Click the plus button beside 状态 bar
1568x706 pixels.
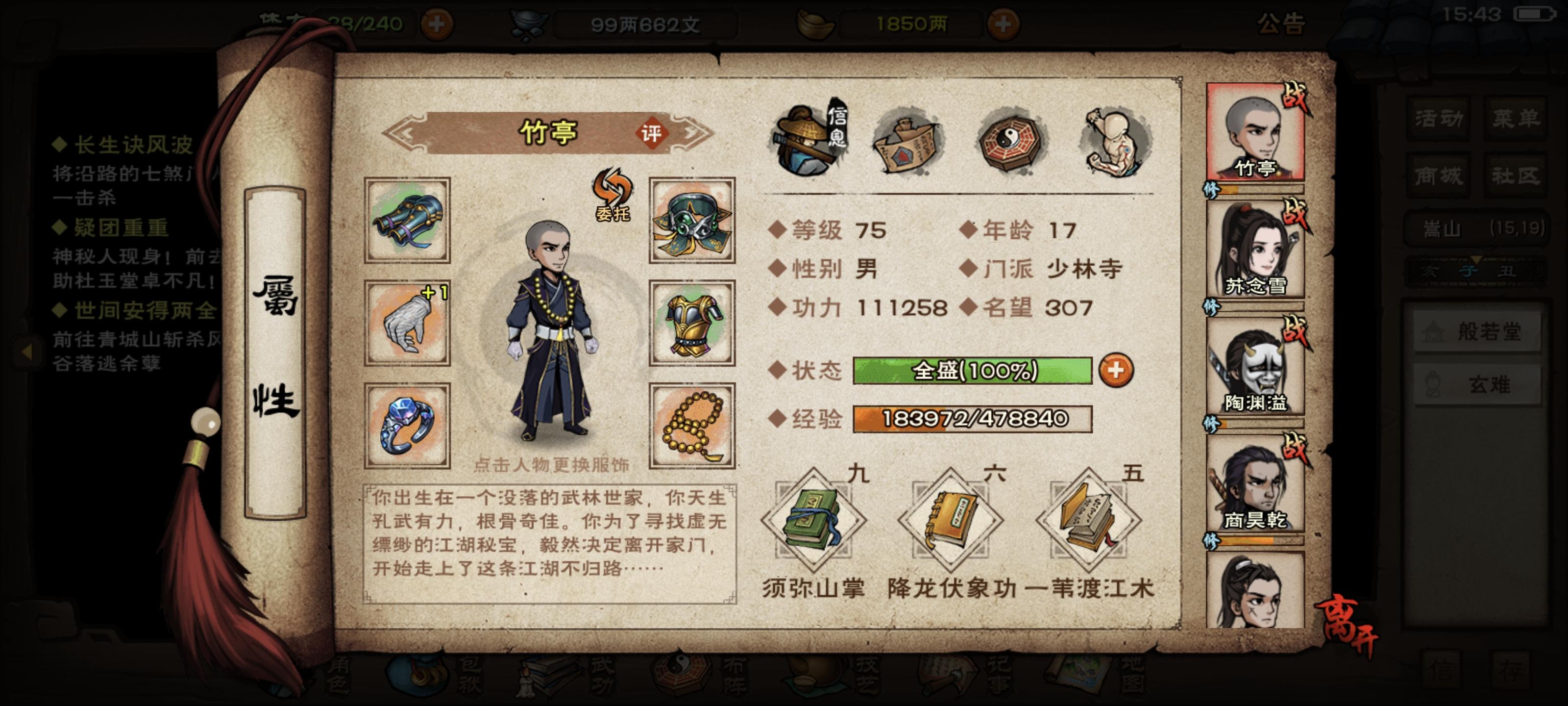pyautogui.click(x=1116, y=370)
